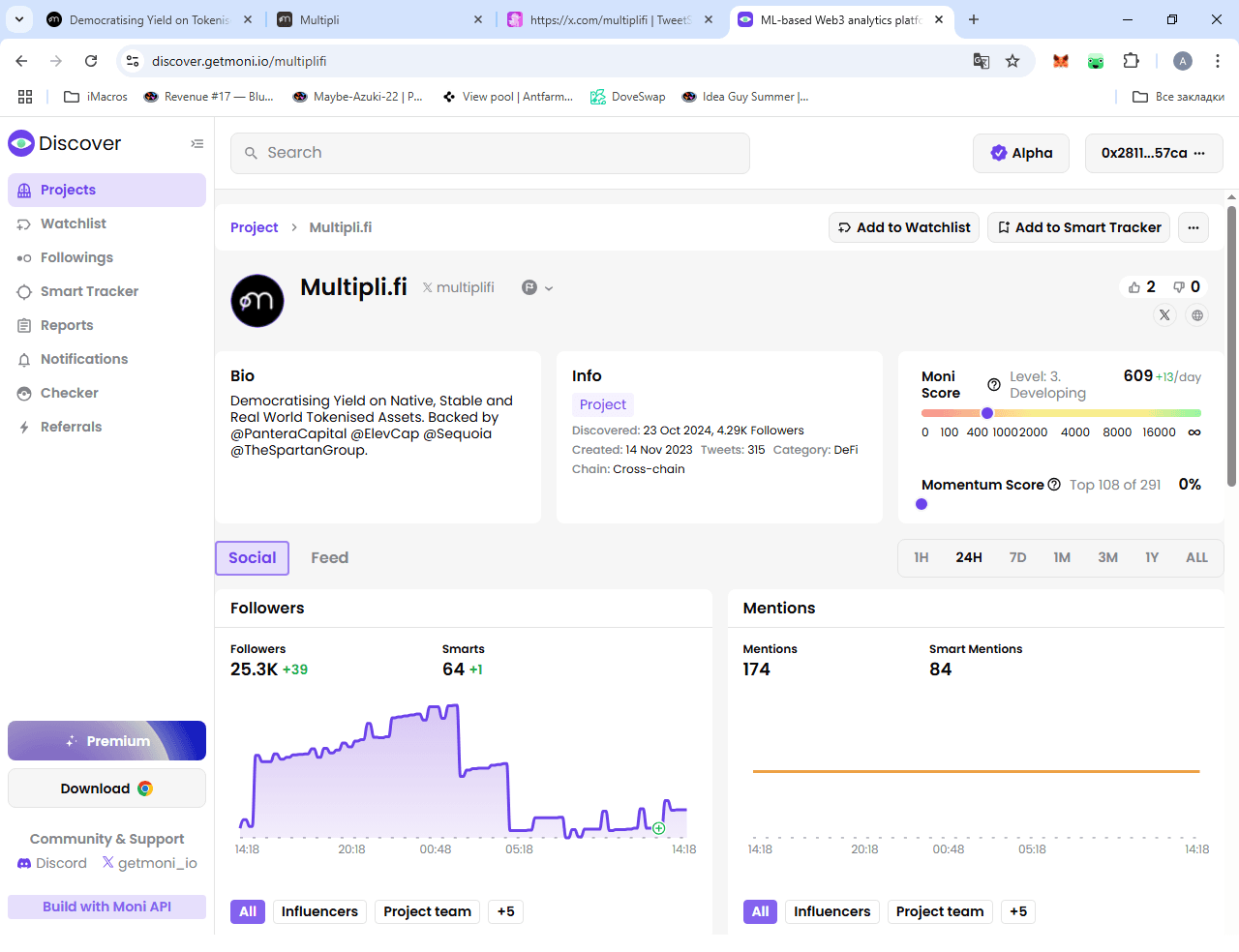Click the Multipli.fi project avatar
1239x952 pixels.
click(x=257, y=301)
